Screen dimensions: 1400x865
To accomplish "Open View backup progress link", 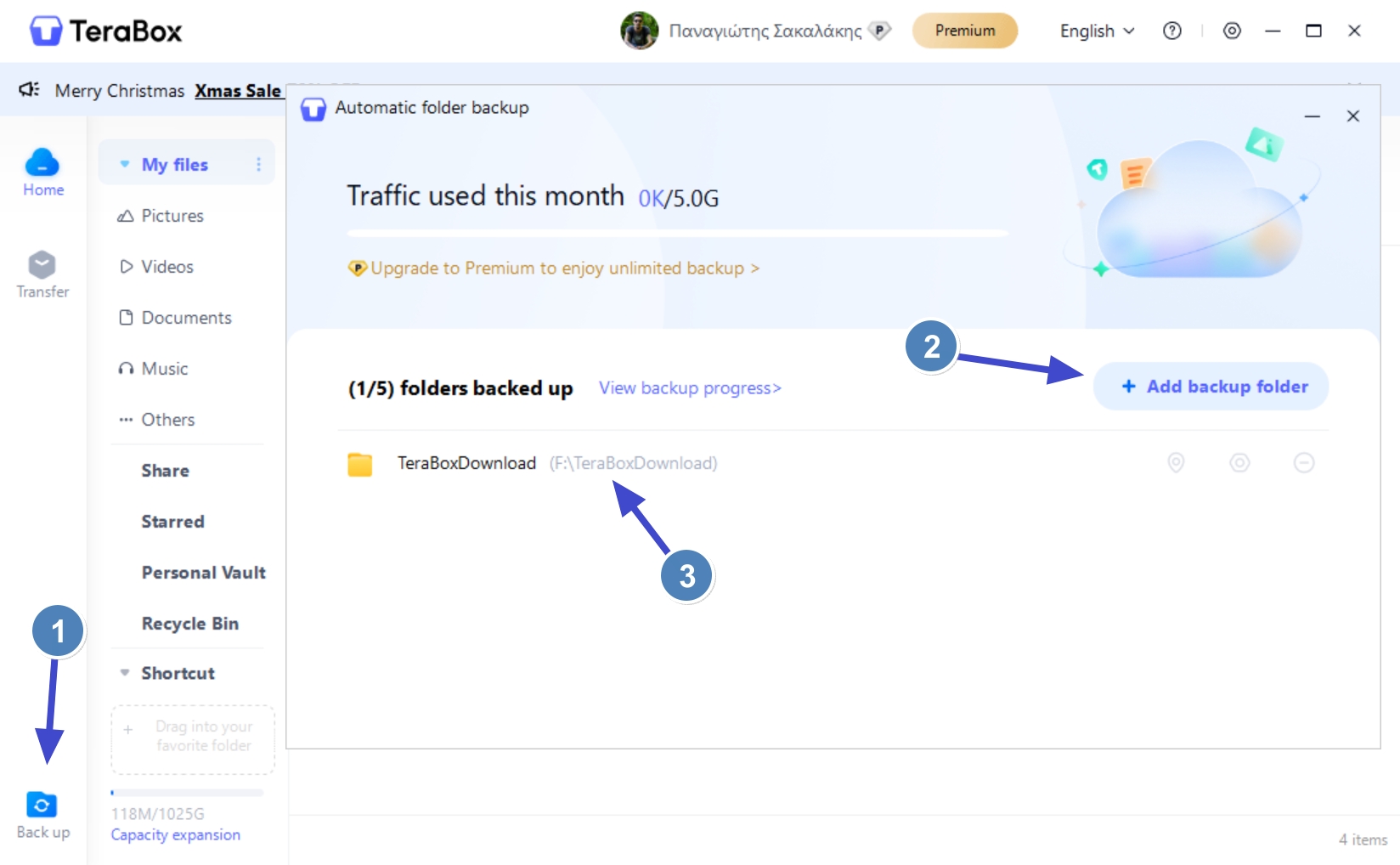I will pyautogui.click(x=690, y=388).
